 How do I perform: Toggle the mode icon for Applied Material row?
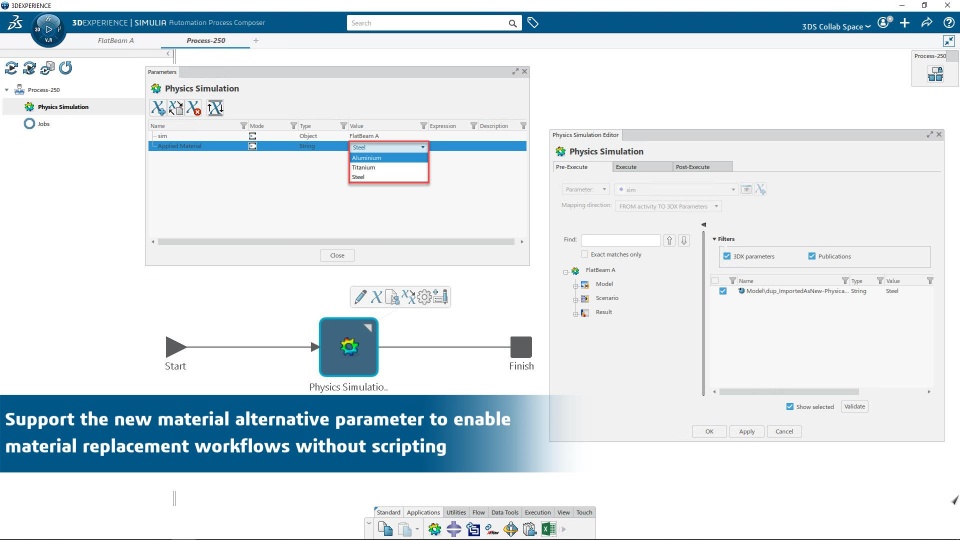pyautogui.click(x=252, y=146)
